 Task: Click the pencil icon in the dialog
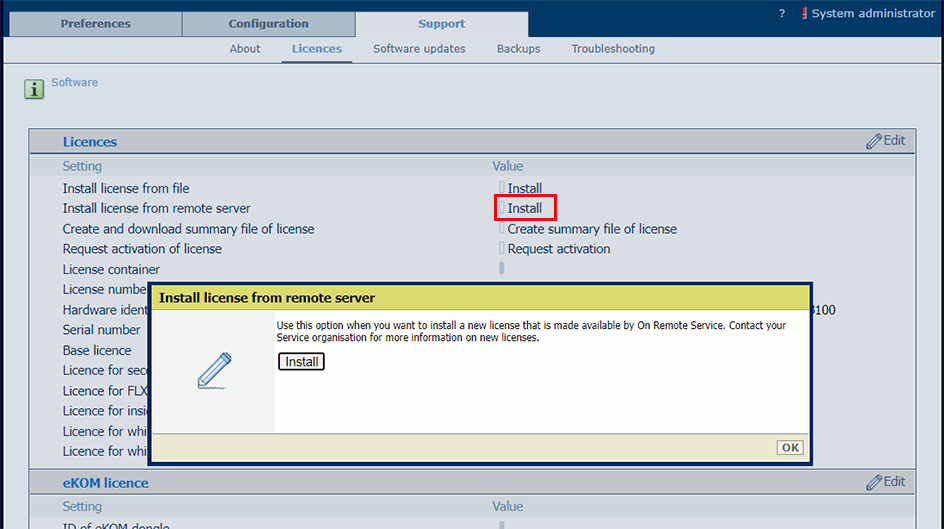click(214, 370)
